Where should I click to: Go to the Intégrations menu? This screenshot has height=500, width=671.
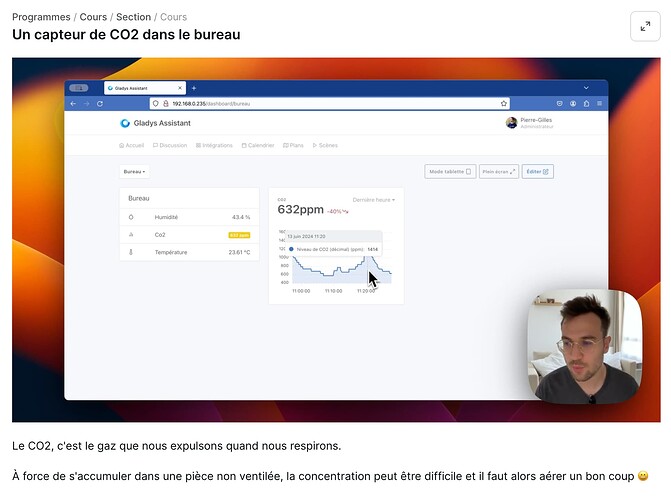(x=214, y=146)
